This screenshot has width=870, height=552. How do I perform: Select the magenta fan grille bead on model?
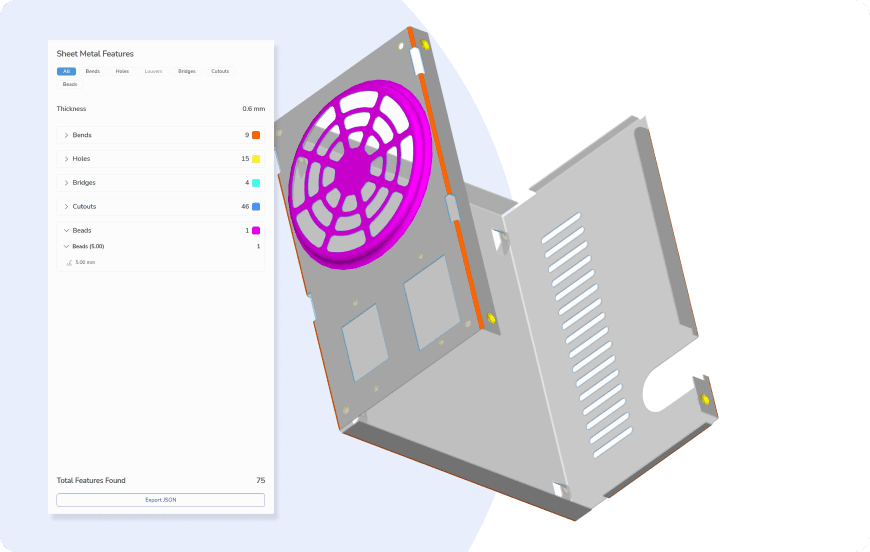click(360, 175)
